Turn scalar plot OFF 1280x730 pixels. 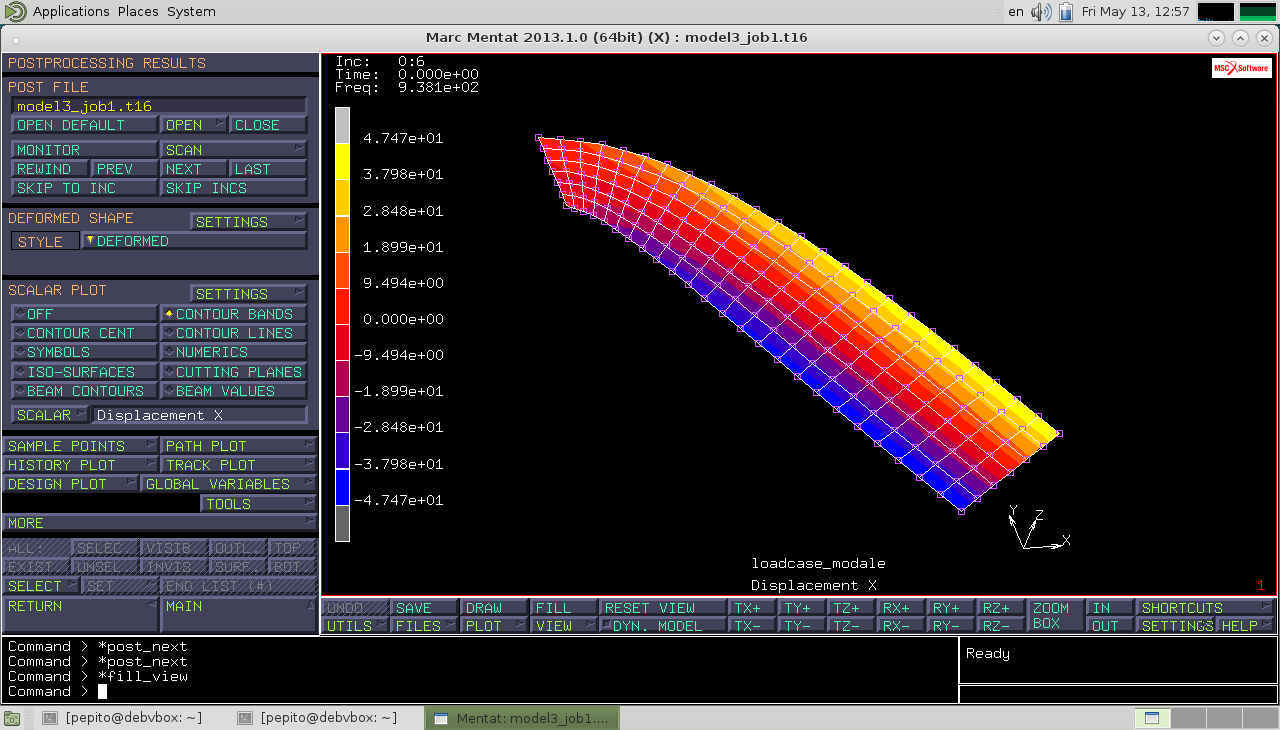click(84, 314)
